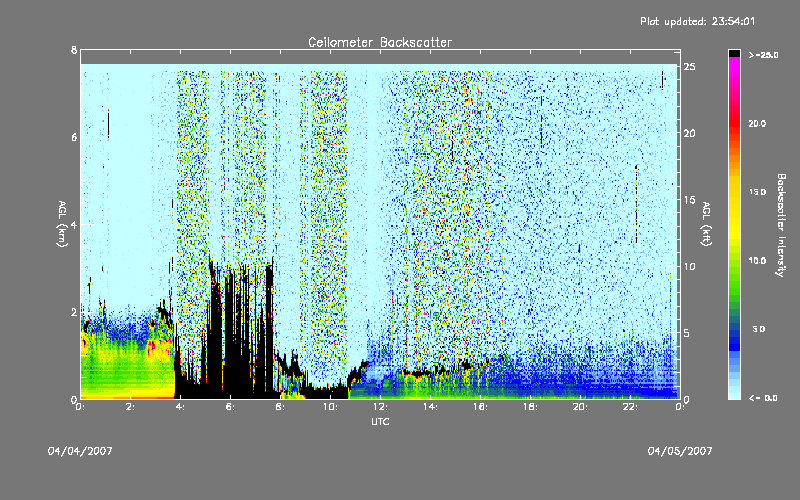The image size is (800, 500).
Task: Click the "12:" hour tick label
Action: 380,407
